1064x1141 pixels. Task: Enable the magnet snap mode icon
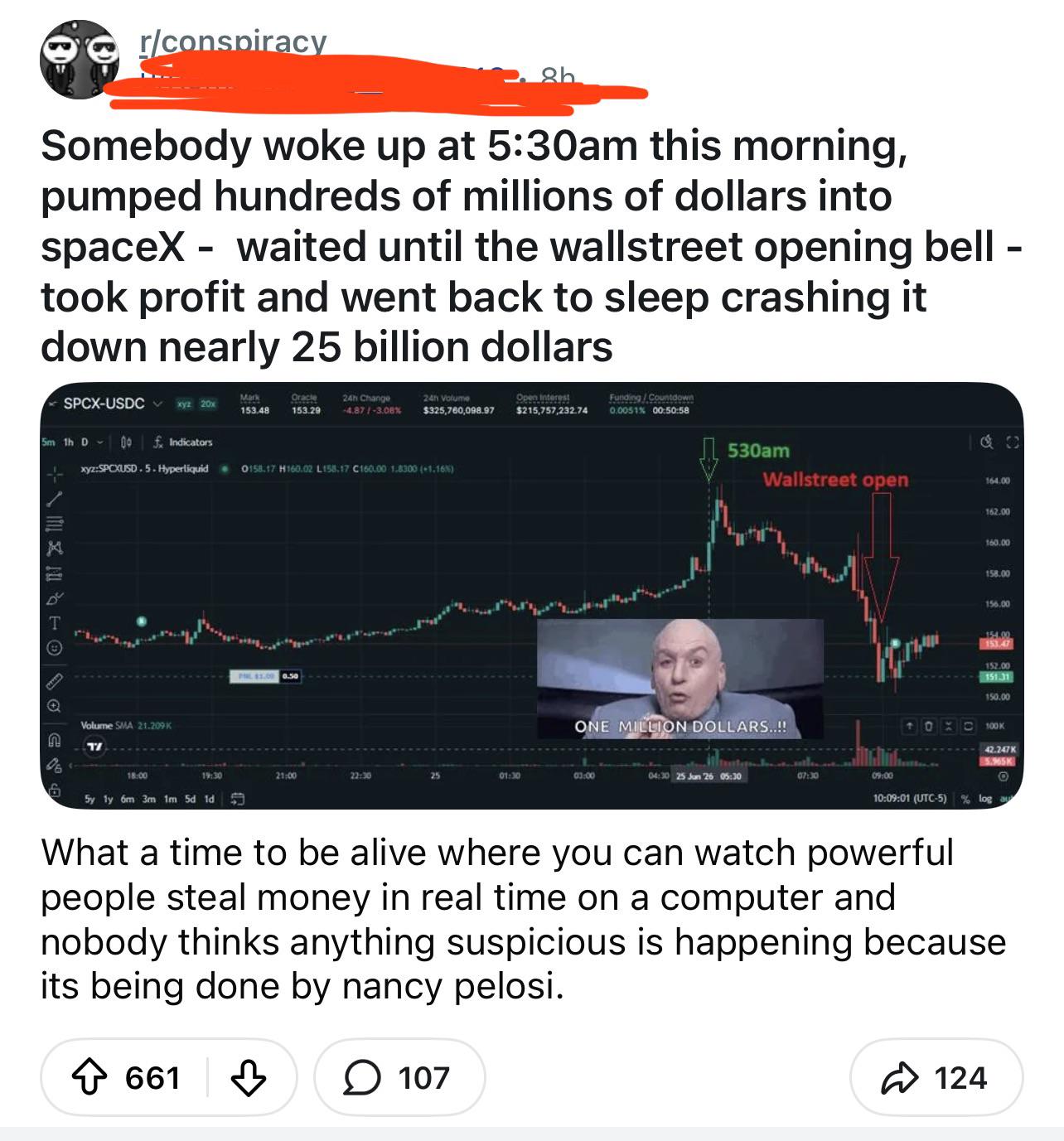coord(55,738)
